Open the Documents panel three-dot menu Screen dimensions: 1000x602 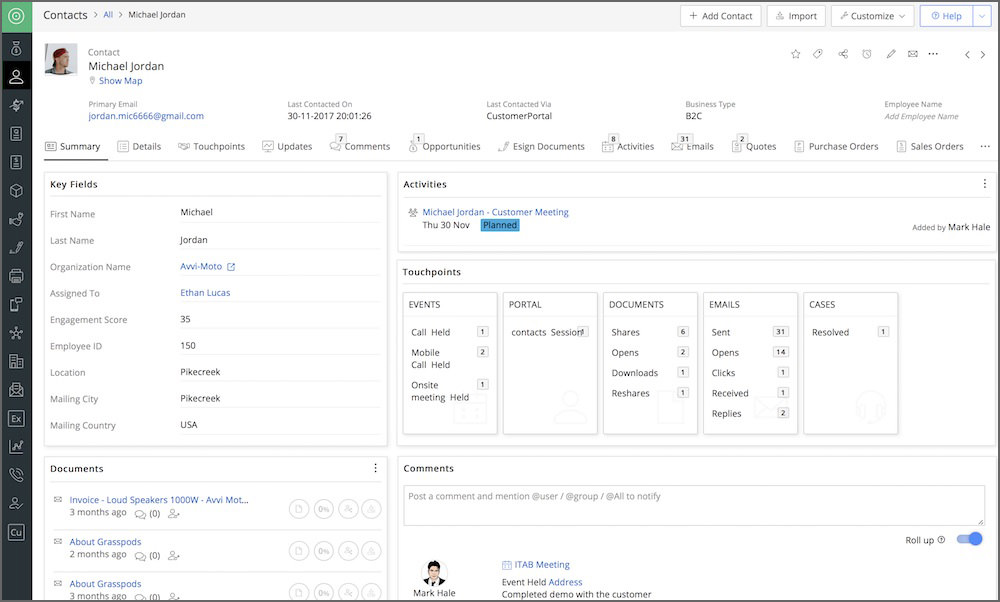click(x=375, y=468)
